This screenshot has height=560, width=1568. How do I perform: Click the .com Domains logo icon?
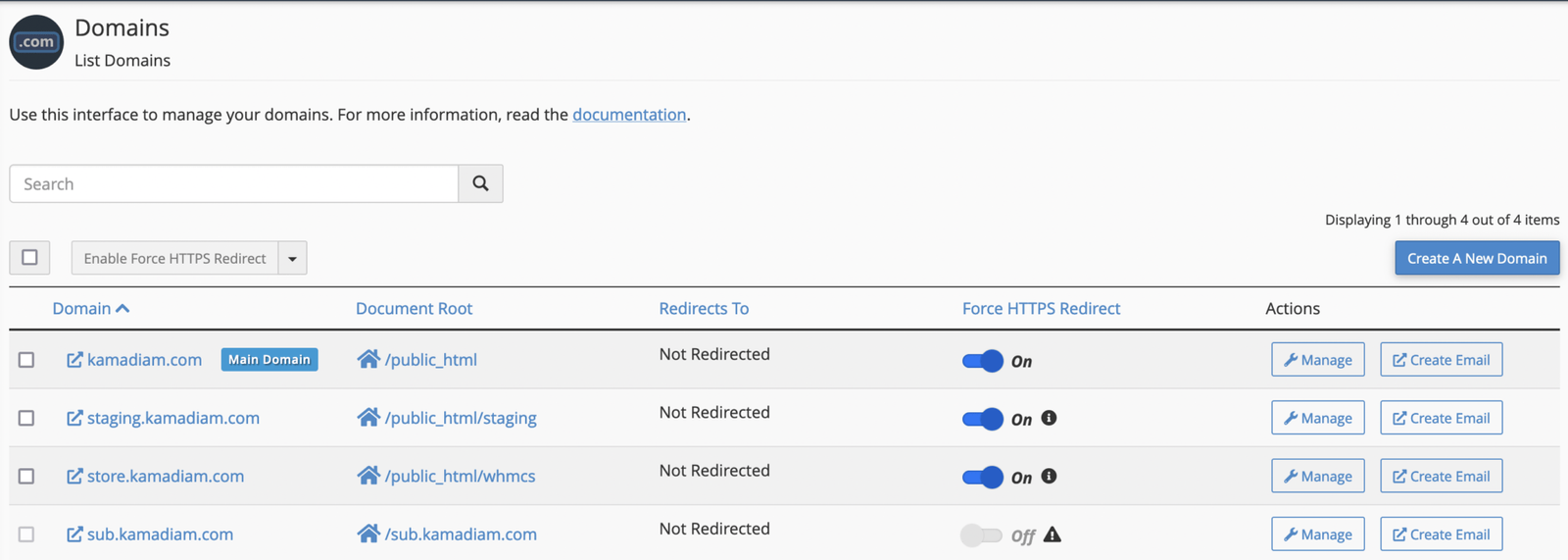tap(36, 42)
